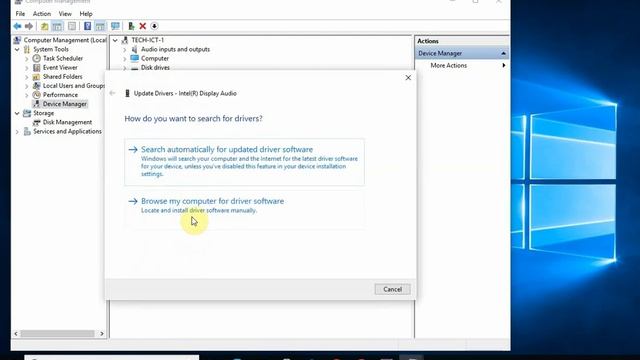
Task: Expand the Event Viewer node arrow
Action: tap(27, 67)
